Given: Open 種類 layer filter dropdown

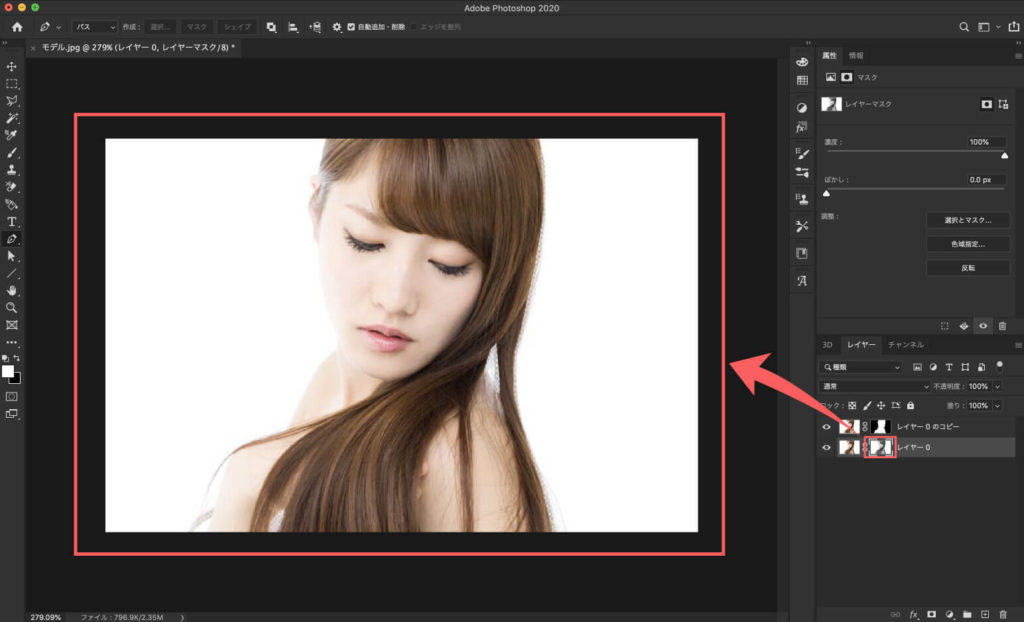Looking at the screenshot, I should point(860,367).
